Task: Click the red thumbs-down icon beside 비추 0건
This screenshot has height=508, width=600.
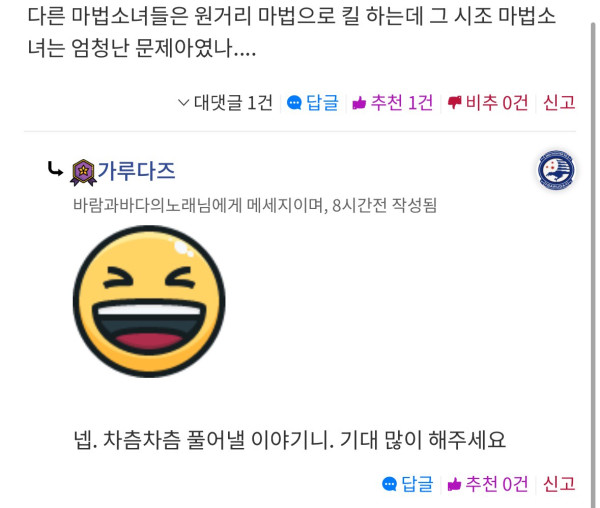Action: tap(455, 103)
